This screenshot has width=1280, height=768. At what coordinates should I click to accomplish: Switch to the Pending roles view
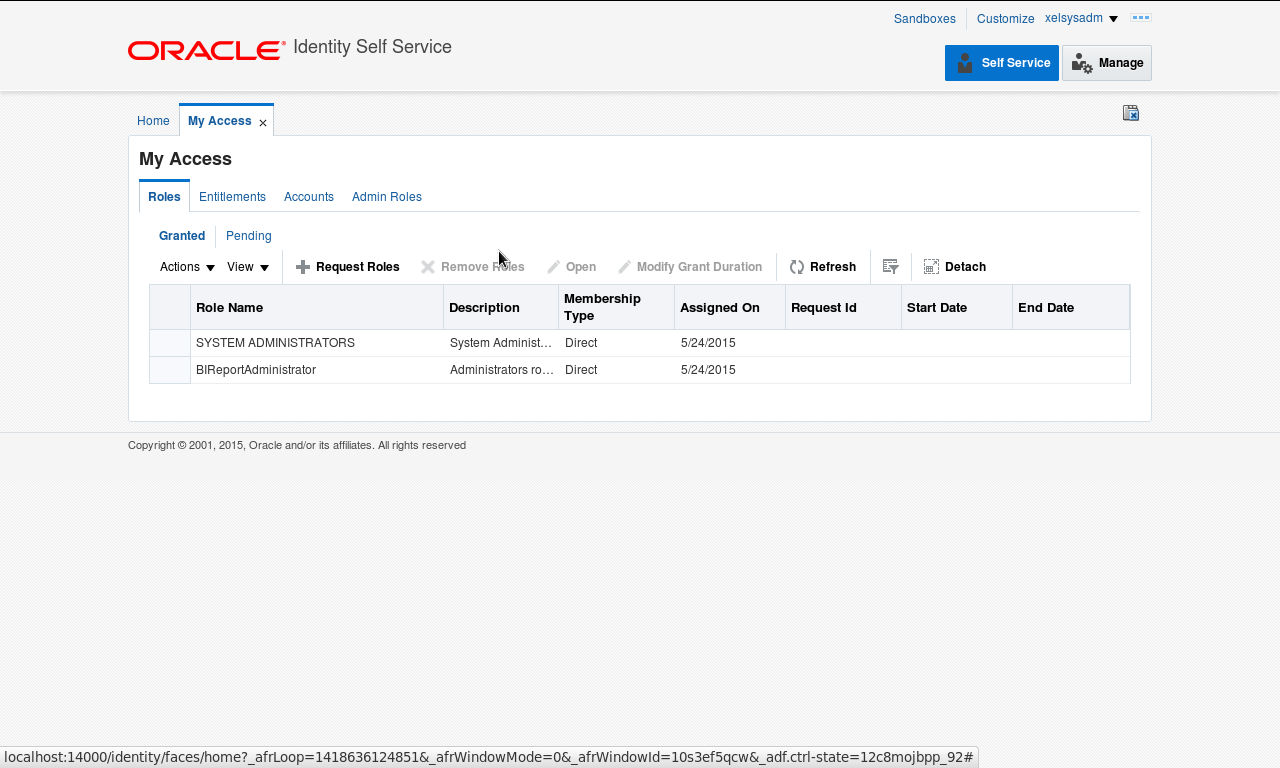coord(248,236)
